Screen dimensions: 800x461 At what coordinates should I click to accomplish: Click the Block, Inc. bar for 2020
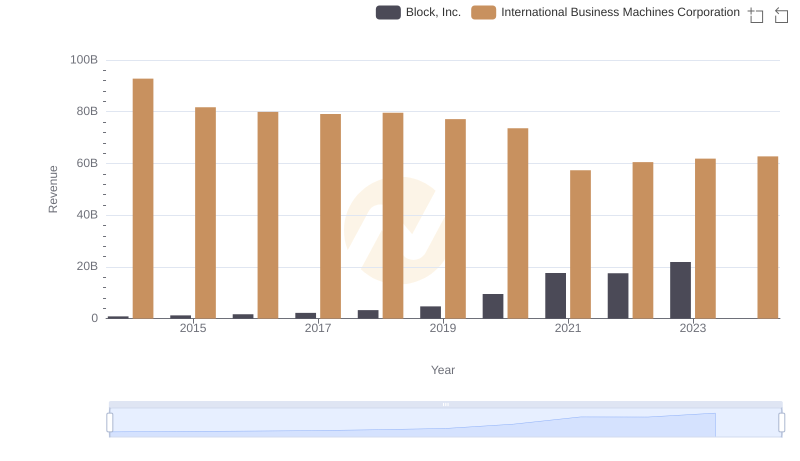pyautogui.click(x=493, y=306)
